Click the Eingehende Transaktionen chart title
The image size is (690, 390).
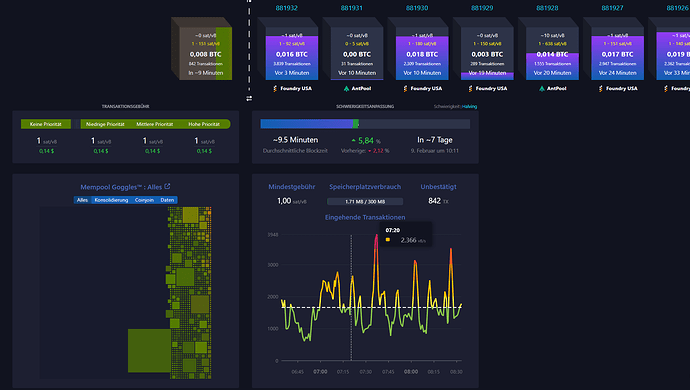click(x=365, y=217)
